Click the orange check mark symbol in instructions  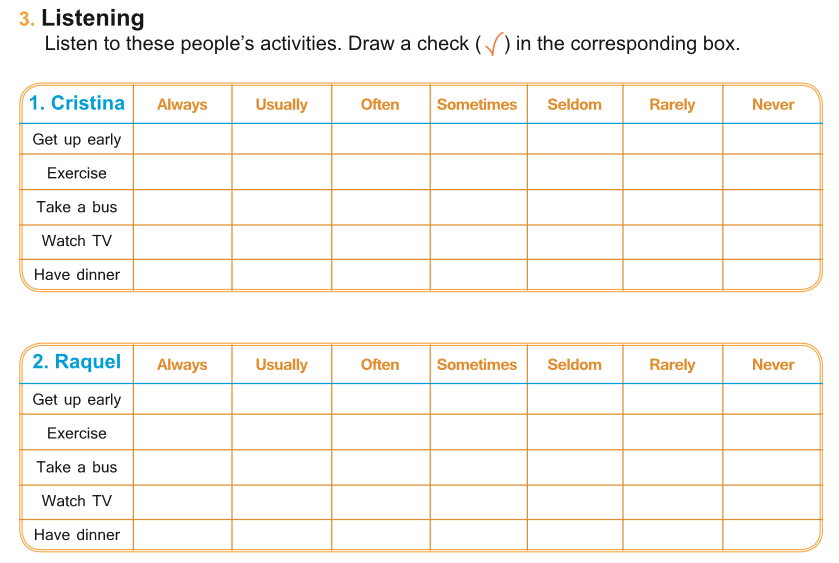(x=493, y=45)
